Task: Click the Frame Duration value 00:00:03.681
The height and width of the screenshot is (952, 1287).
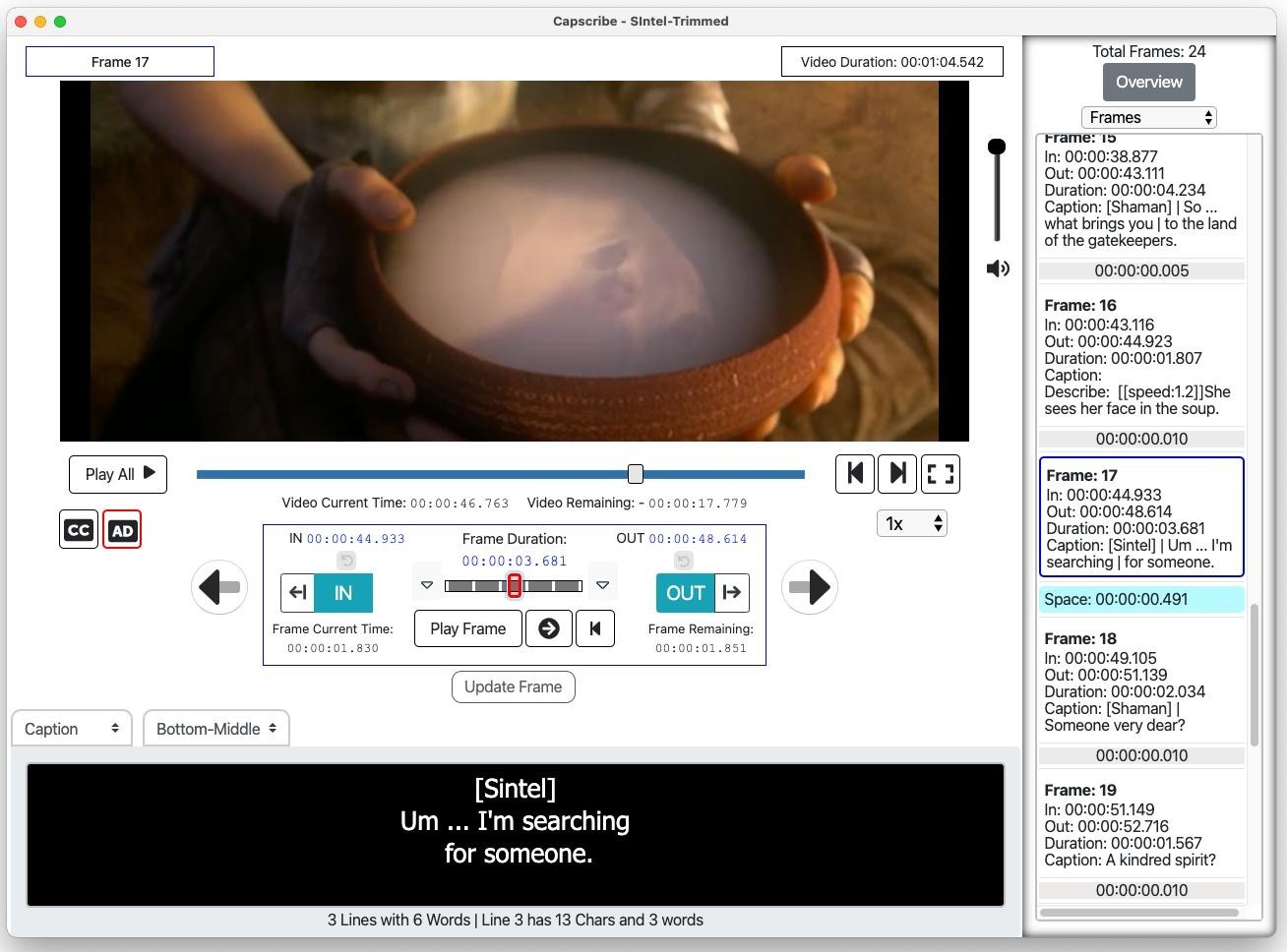Action: click(x=515, y=562)
